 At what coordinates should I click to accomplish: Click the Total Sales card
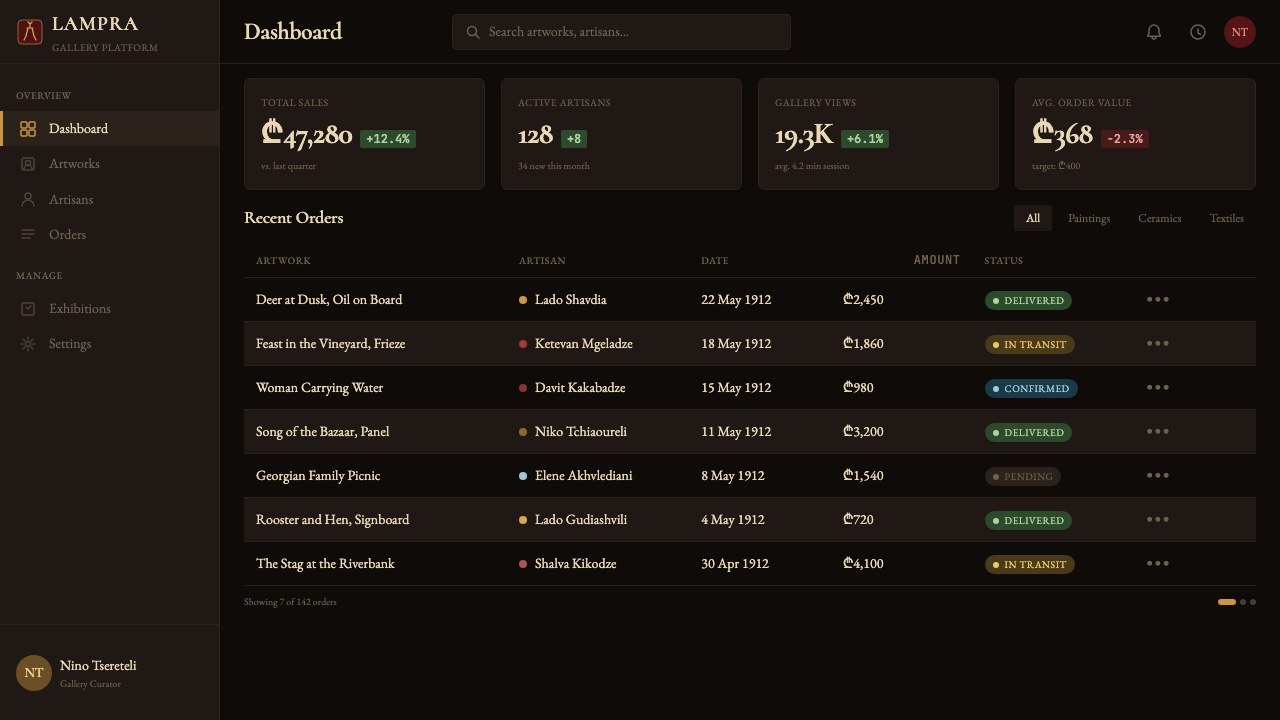pos(364,134)
